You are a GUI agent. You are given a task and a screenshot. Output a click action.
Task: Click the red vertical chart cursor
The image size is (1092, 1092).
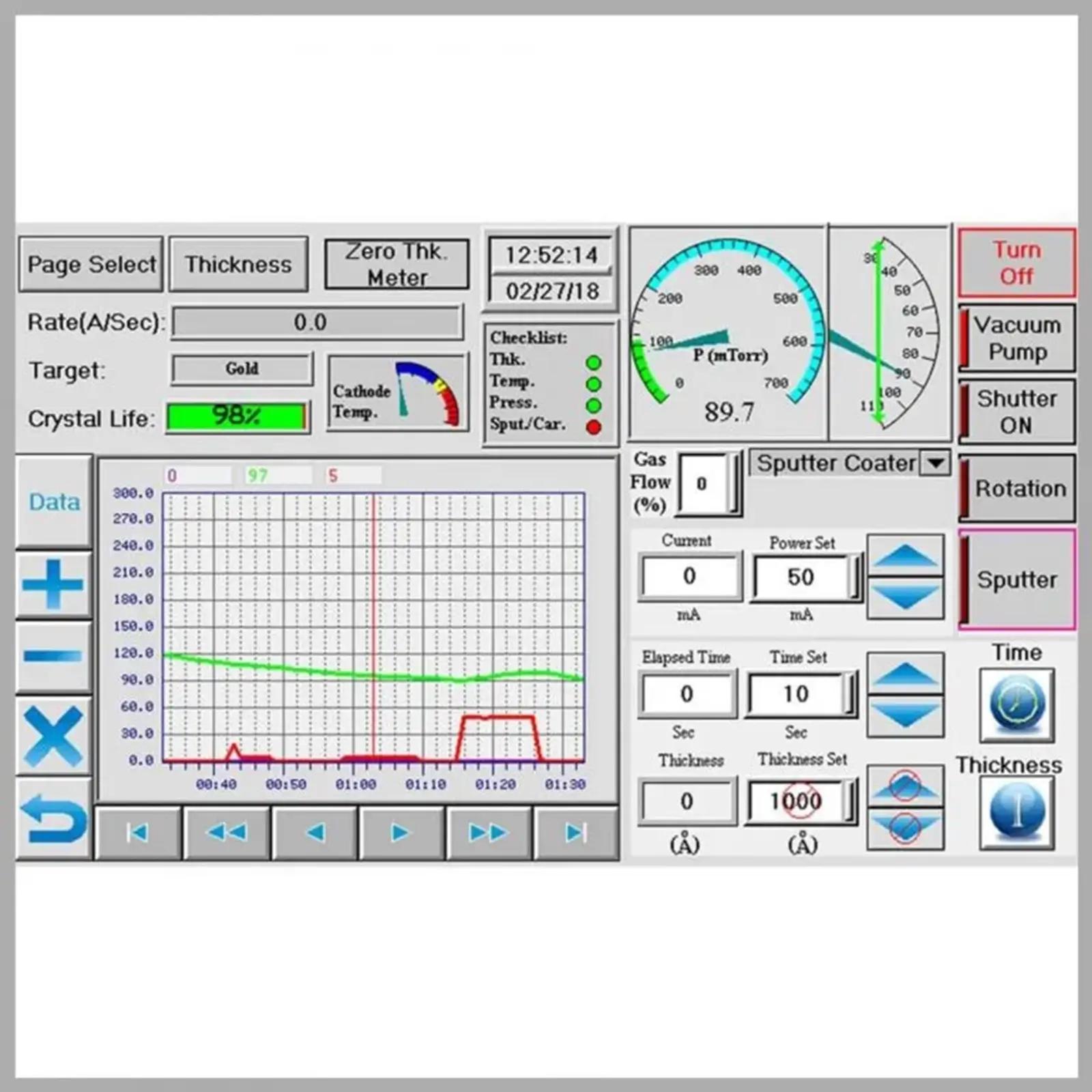(x=373, y=627)
